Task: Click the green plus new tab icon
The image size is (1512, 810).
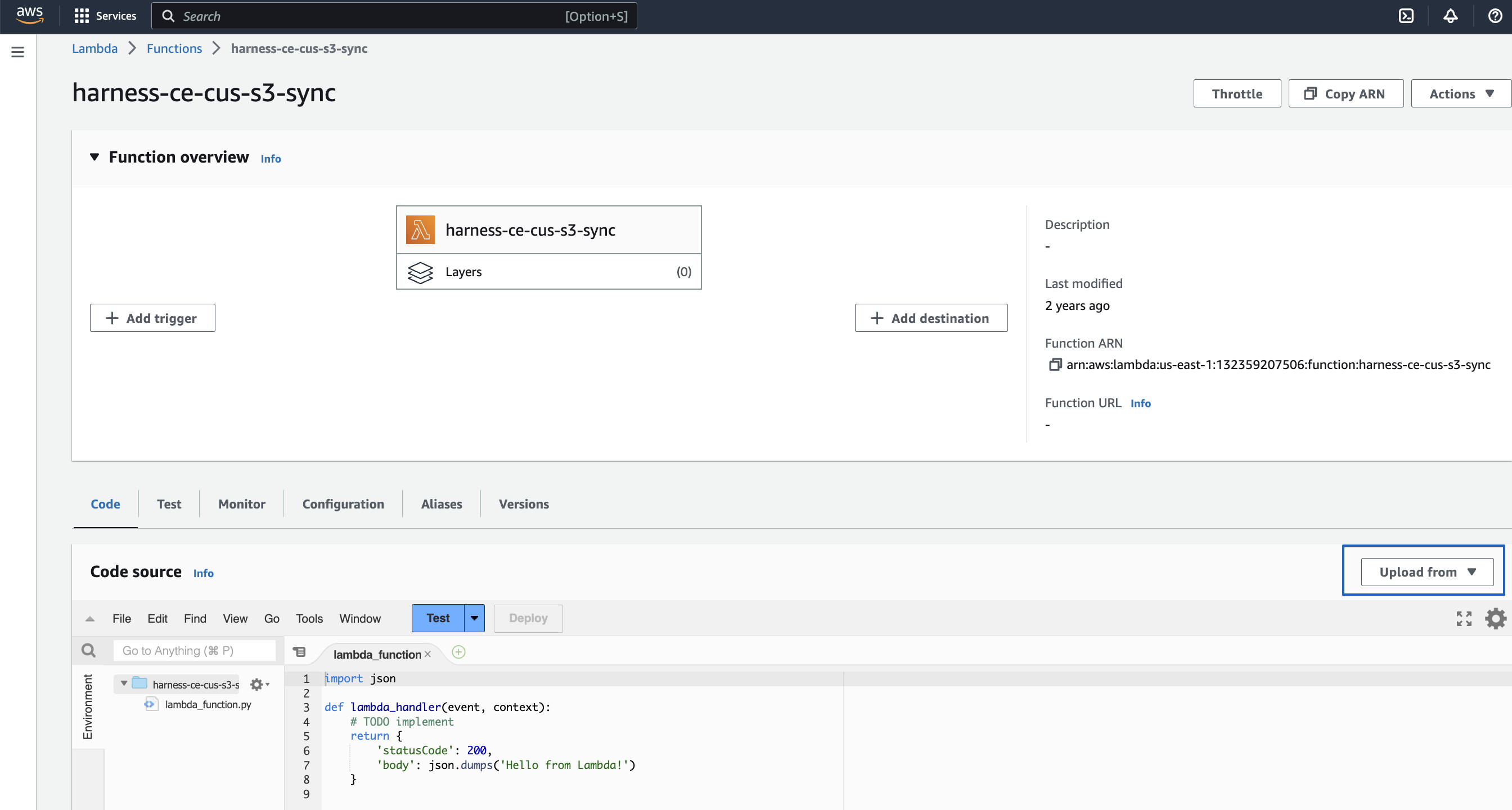Action: pos(458,652)
